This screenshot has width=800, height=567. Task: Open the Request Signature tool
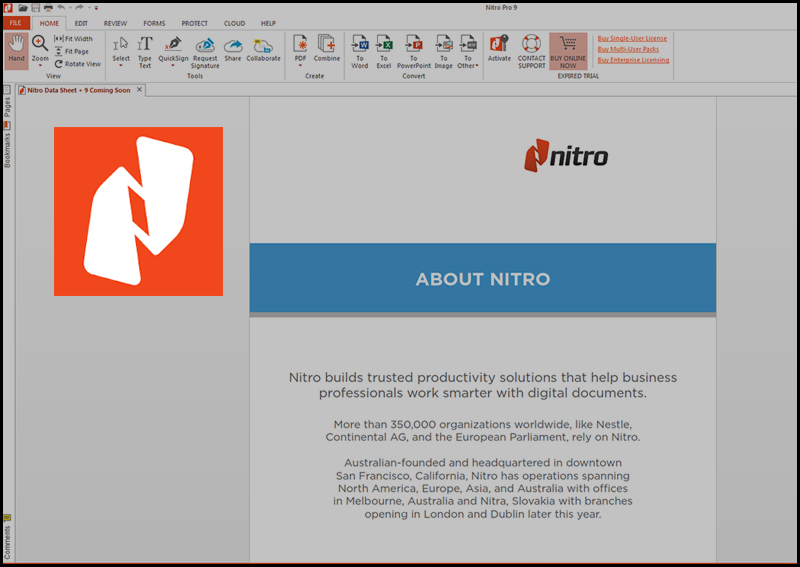click(x=205, y=49)
